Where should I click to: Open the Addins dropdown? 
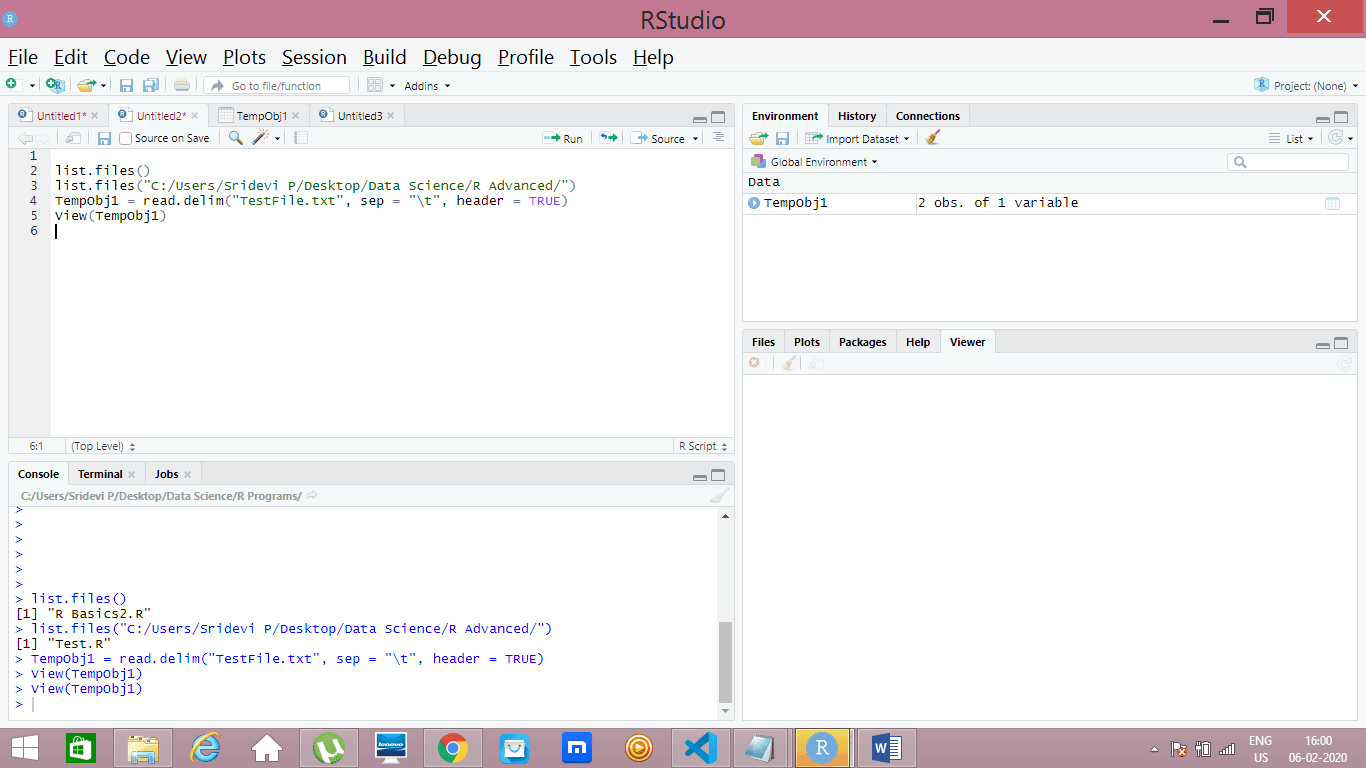click(x=427, y=86)
